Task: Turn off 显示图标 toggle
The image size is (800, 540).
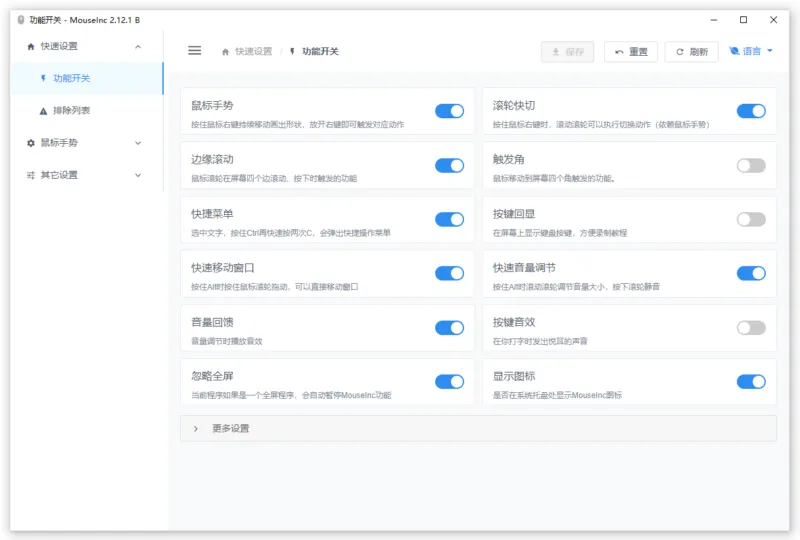Action: (x=751, y=382)
